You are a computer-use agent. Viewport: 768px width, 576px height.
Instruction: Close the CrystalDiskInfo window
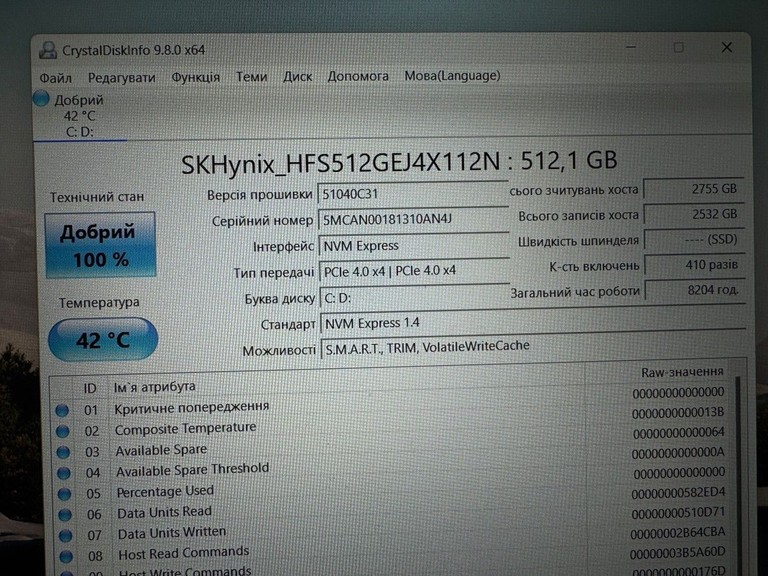(727, 47)
